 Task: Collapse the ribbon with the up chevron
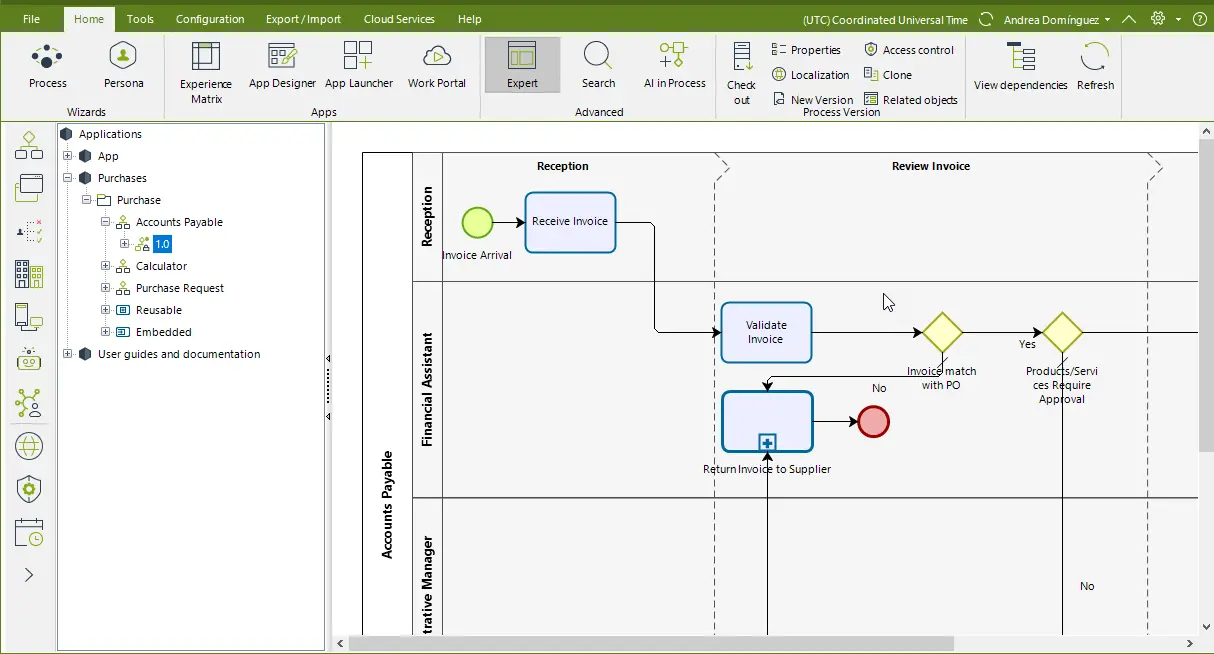pyautogui.click(x=1129, y=19)
